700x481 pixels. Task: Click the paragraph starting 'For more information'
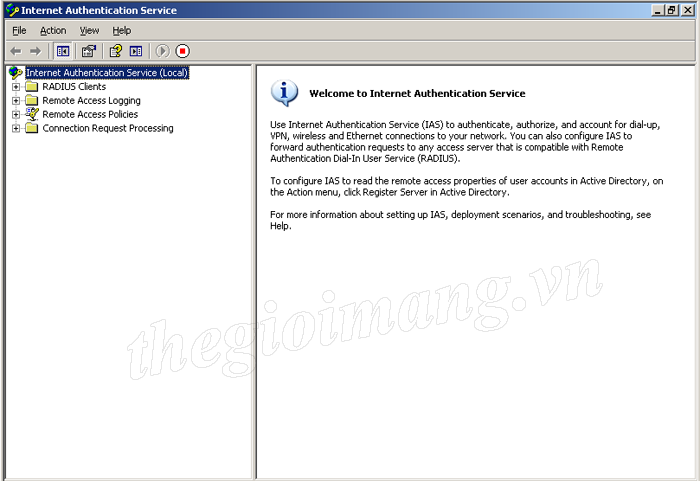(x=460, y=220)
